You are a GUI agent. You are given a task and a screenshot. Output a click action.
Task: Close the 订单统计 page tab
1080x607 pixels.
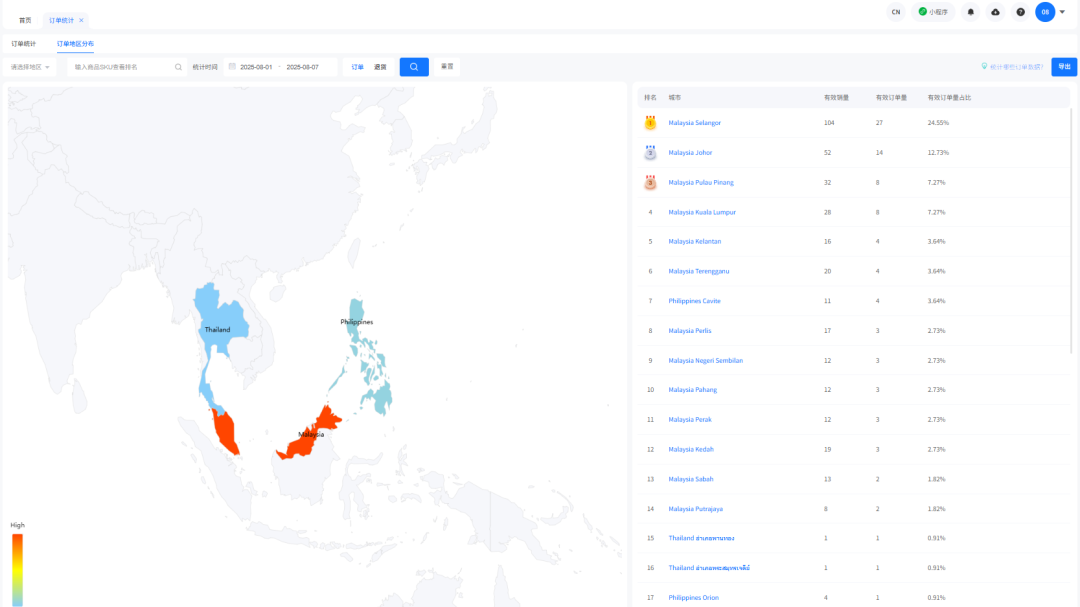81,21
